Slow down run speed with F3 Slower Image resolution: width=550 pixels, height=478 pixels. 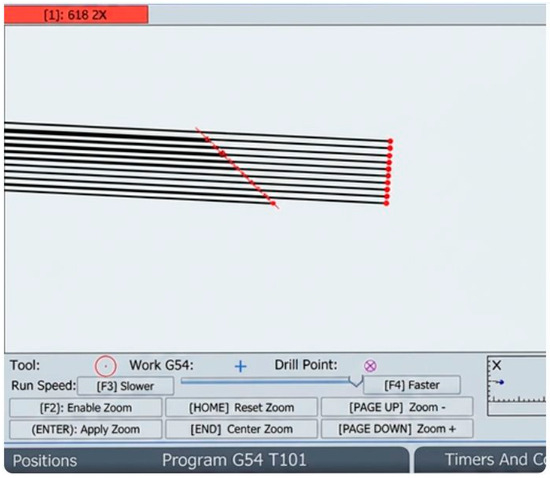[125, 386]
